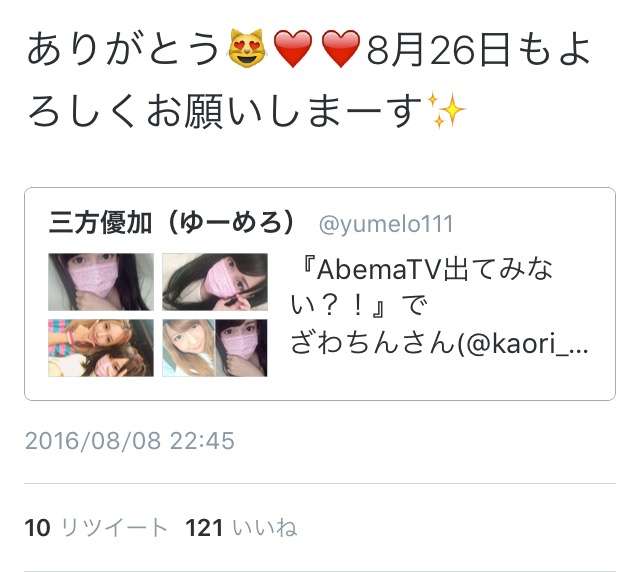Click the first red heart emoji
This screenshot has height=572, width=640.
293,49
